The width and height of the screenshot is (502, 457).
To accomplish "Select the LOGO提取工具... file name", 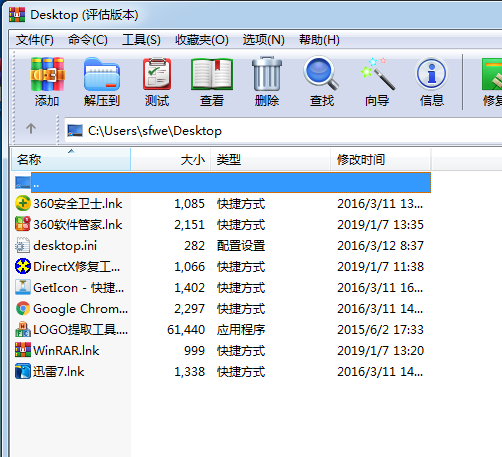I will point(80,330).
